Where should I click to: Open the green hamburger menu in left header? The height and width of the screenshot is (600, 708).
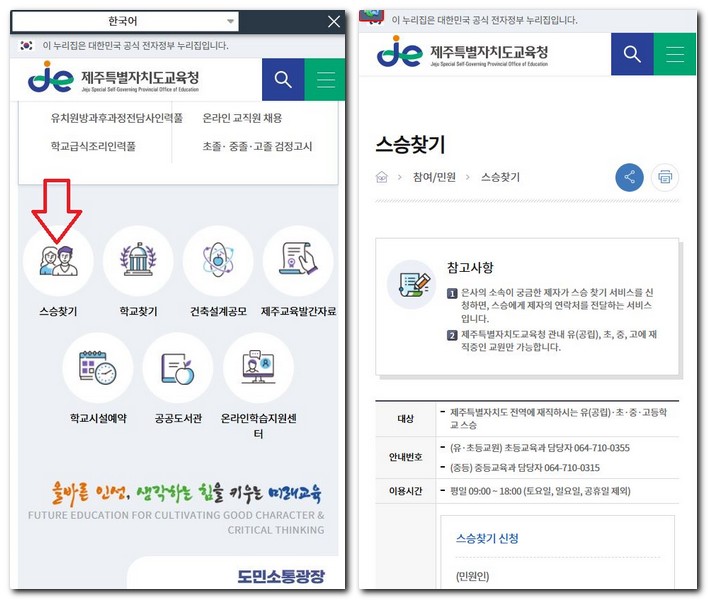click(x=325, y=80)
